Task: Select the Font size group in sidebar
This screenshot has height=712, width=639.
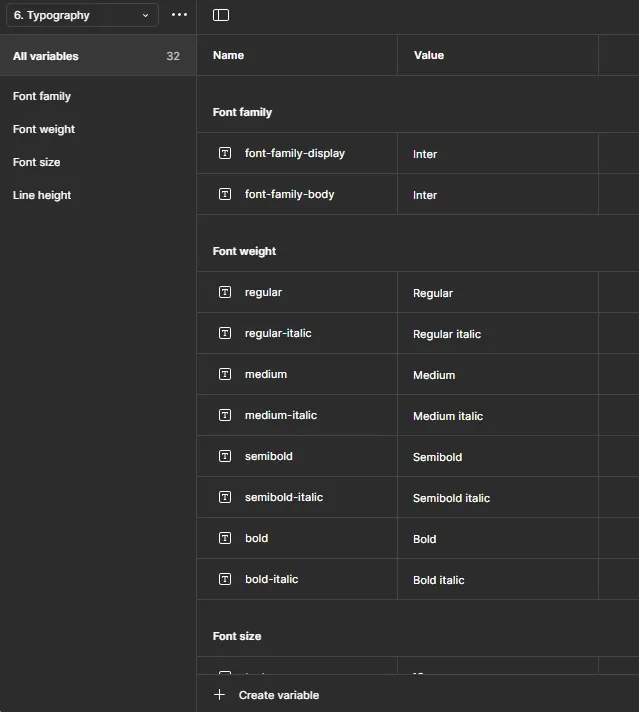Action: point(36,162)
